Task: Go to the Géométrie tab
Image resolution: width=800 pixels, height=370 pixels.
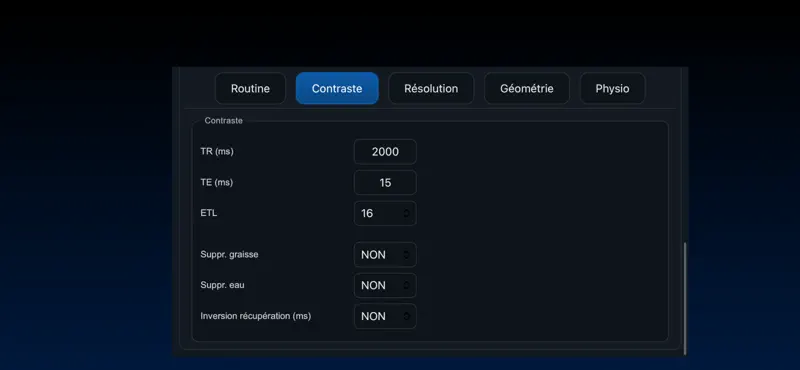Action: (x=527, y=88)
